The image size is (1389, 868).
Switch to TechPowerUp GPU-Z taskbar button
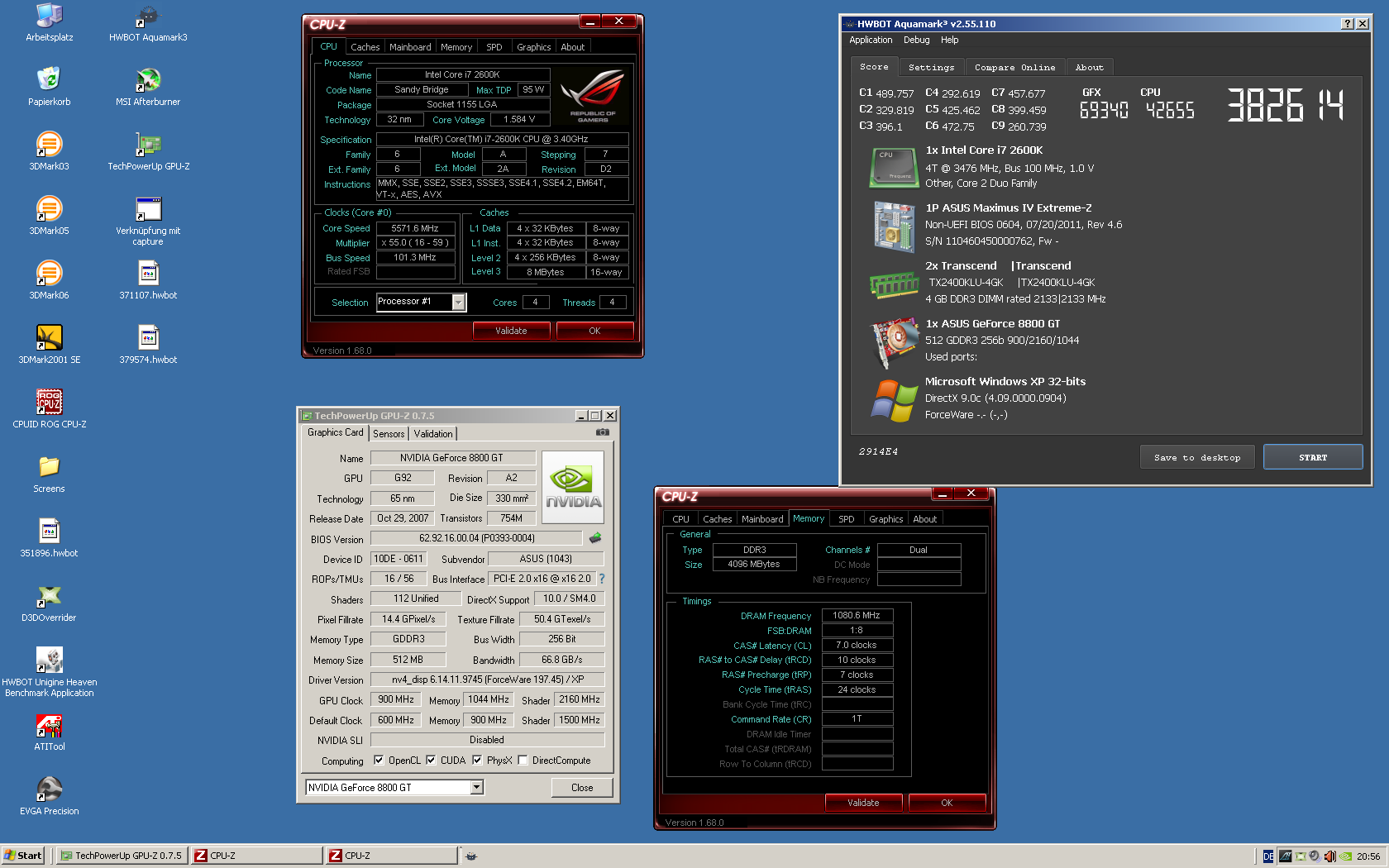122,856
